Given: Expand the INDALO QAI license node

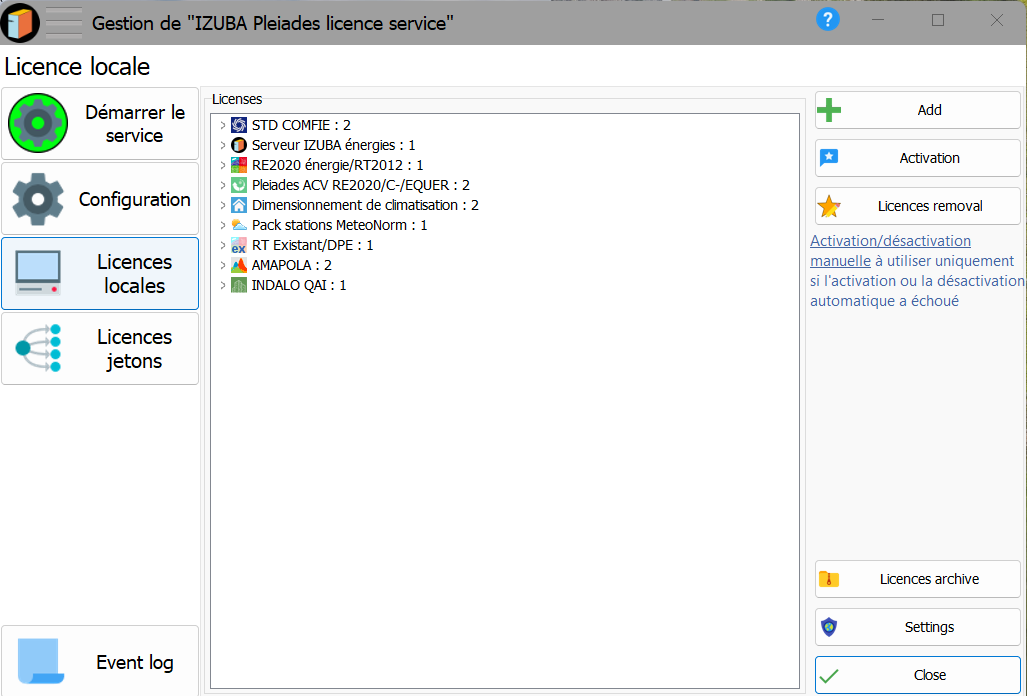Looking at the screenshot, I should click(x=223, y=285).
